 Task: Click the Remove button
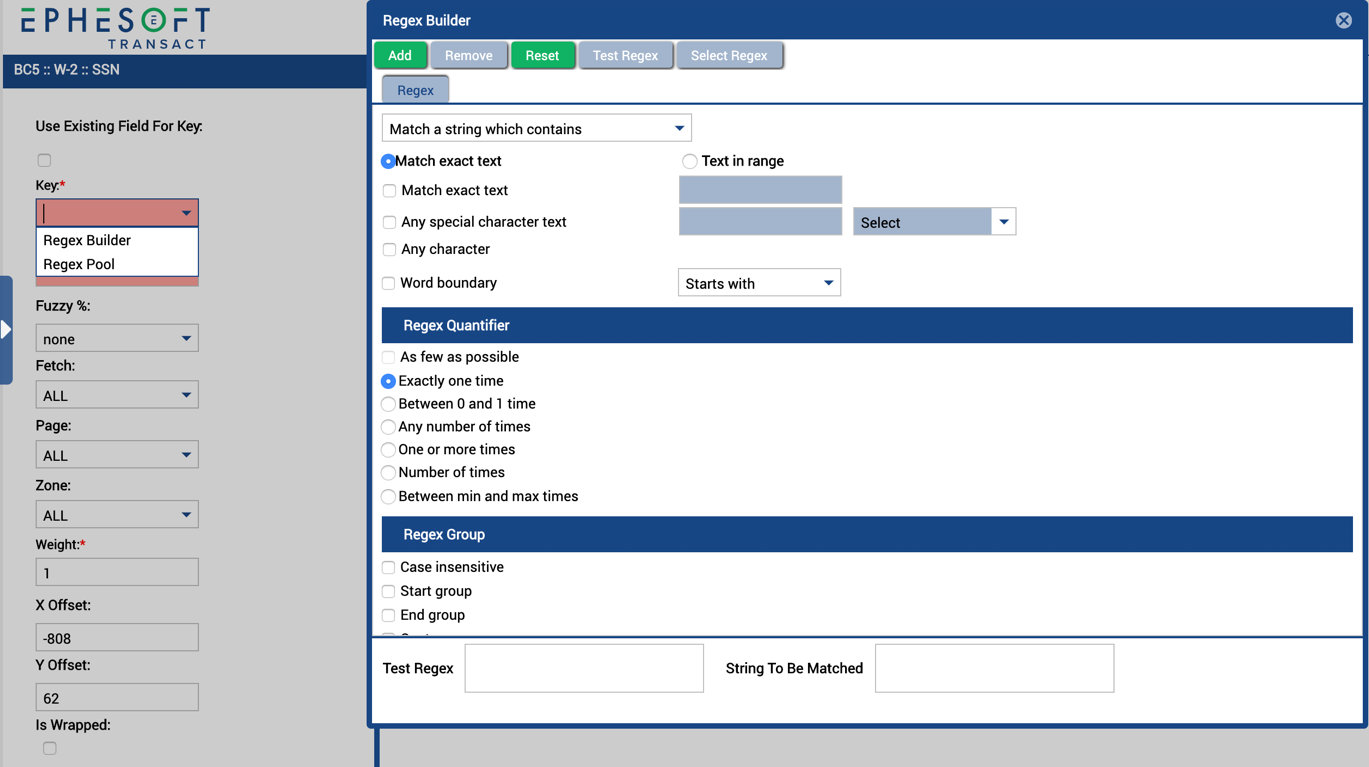pos(469,55)
